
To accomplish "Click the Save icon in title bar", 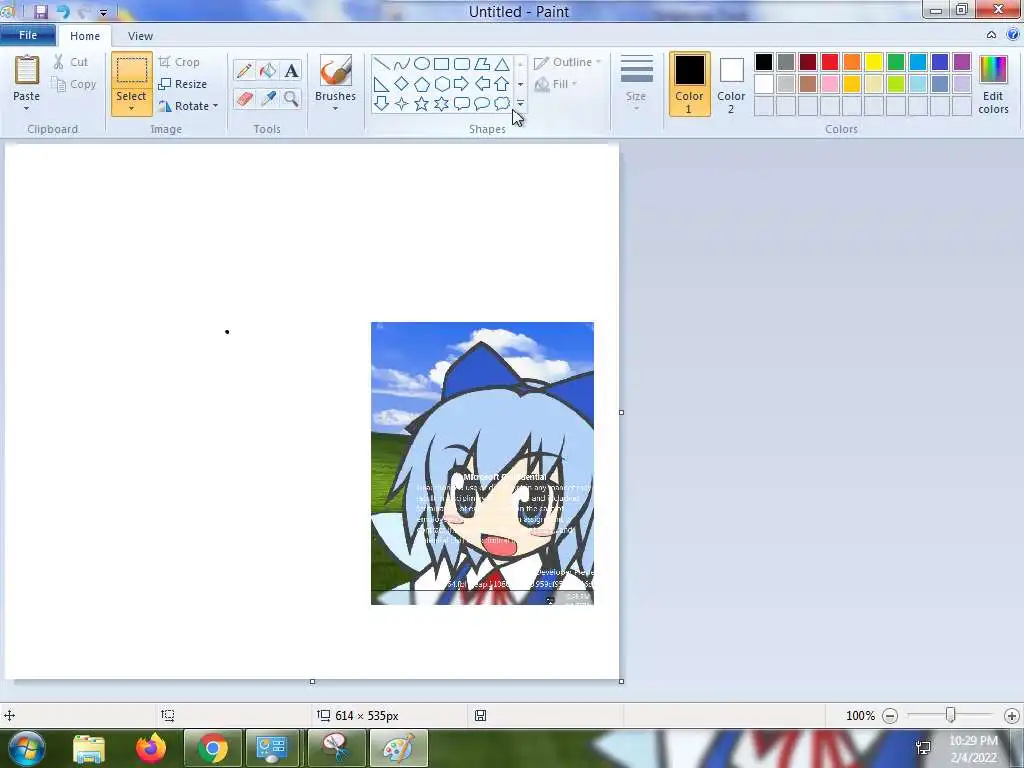I will [41, 12].
